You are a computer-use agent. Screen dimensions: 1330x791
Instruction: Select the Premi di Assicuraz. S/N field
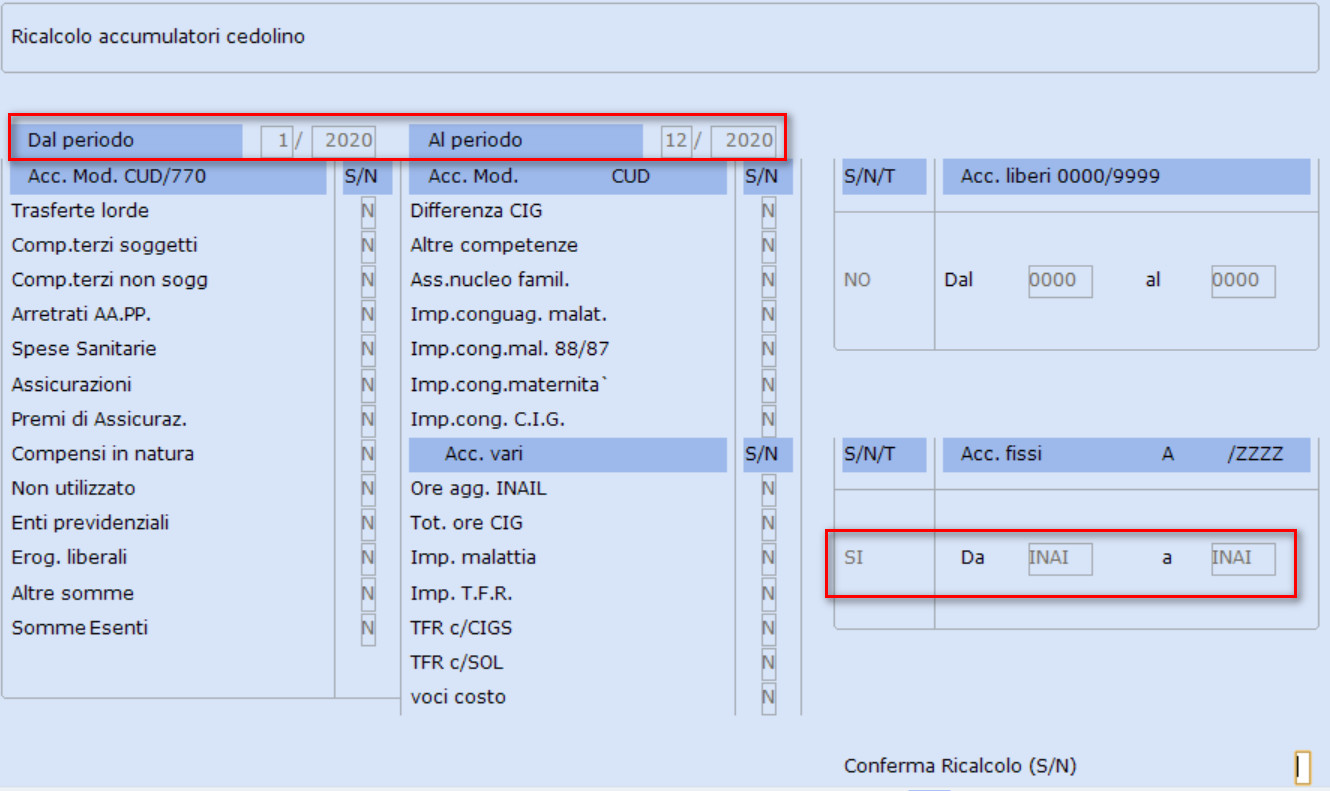point(368,419)
